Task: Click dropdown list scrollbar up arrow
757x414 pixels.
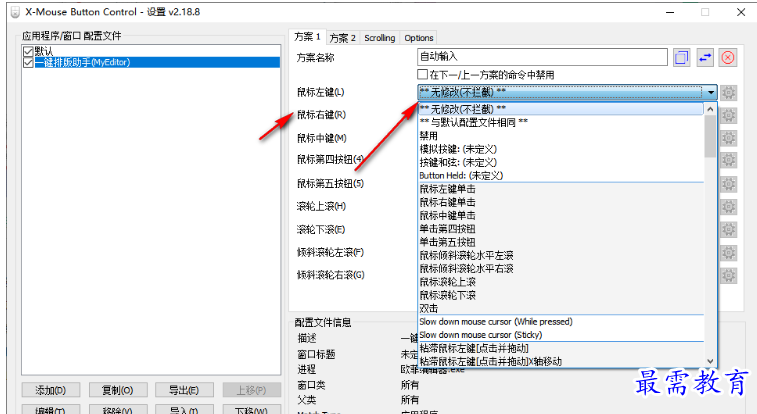Action: [710, 110]
